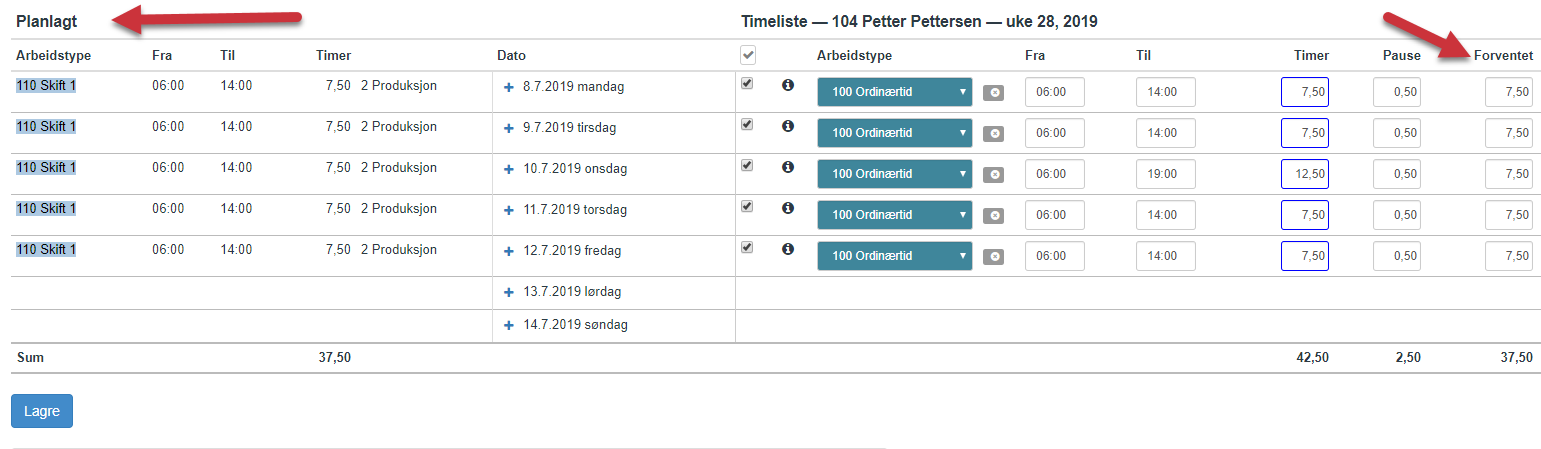The width and height of the screenshot is (1541, 449).
Task: Open the 100 Ordinærtid dropdown for onsdag
Action: coord(895,174)
